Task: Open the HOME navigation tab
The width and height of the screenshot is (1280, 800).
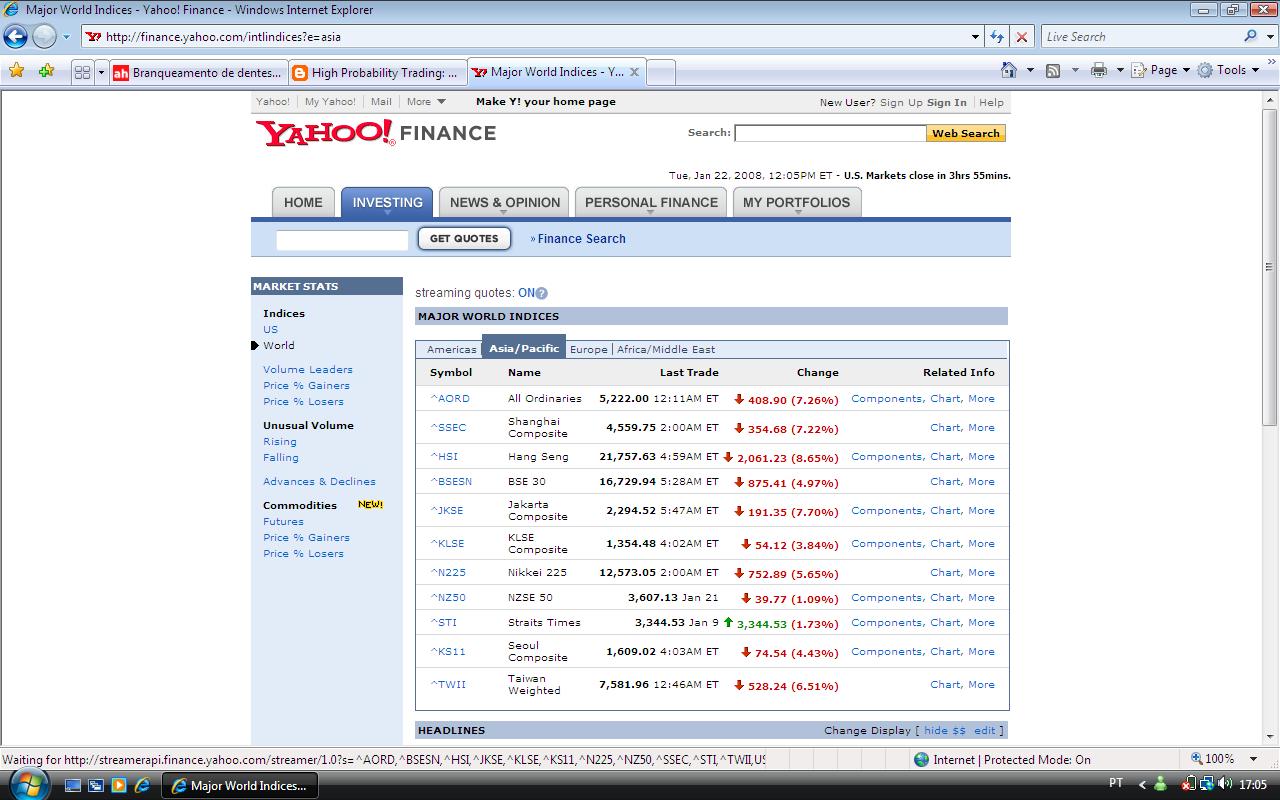Action: [x=303, y=202]
